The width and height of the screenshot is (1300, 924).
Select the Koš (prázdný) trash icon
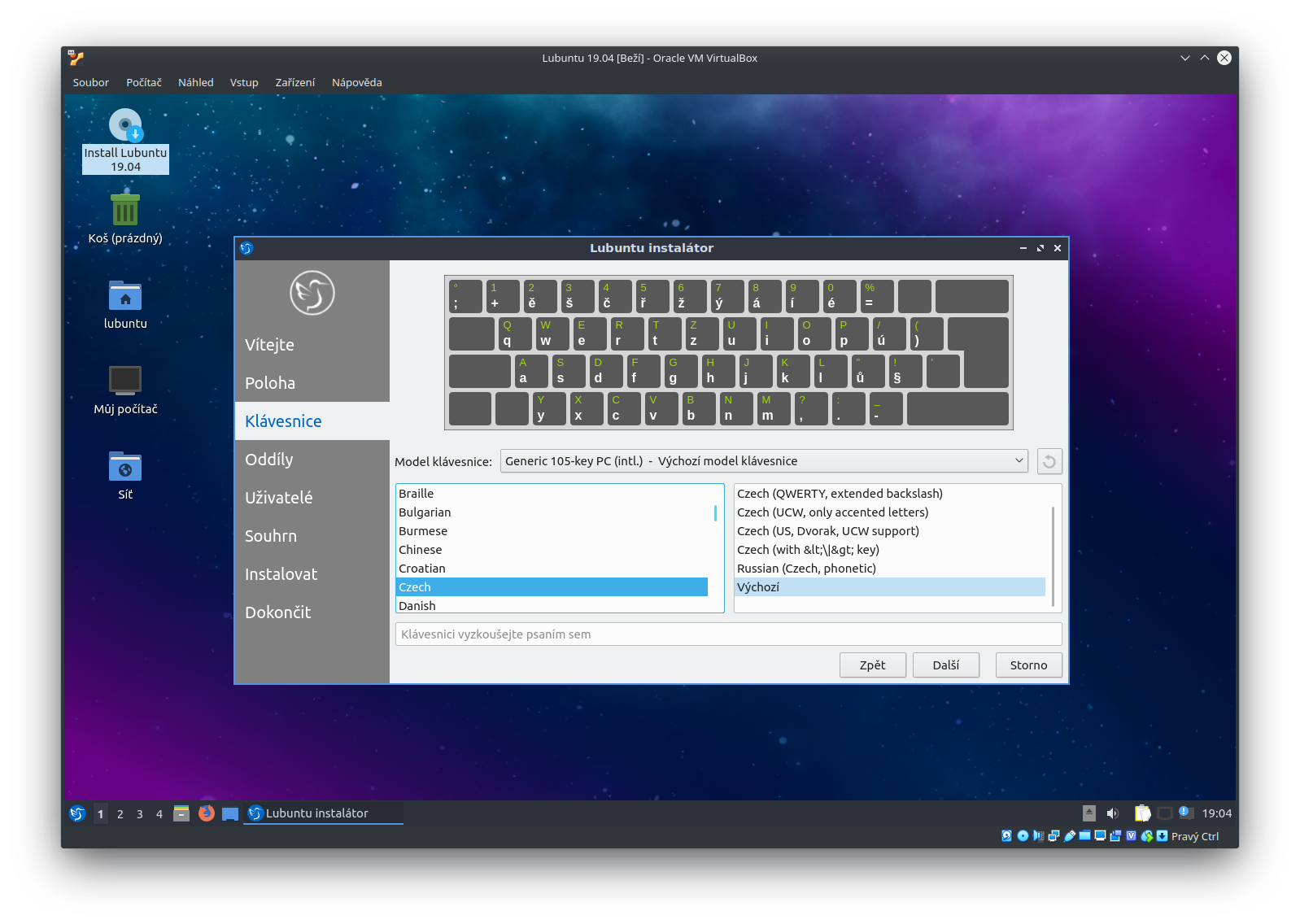click(125, 219)
